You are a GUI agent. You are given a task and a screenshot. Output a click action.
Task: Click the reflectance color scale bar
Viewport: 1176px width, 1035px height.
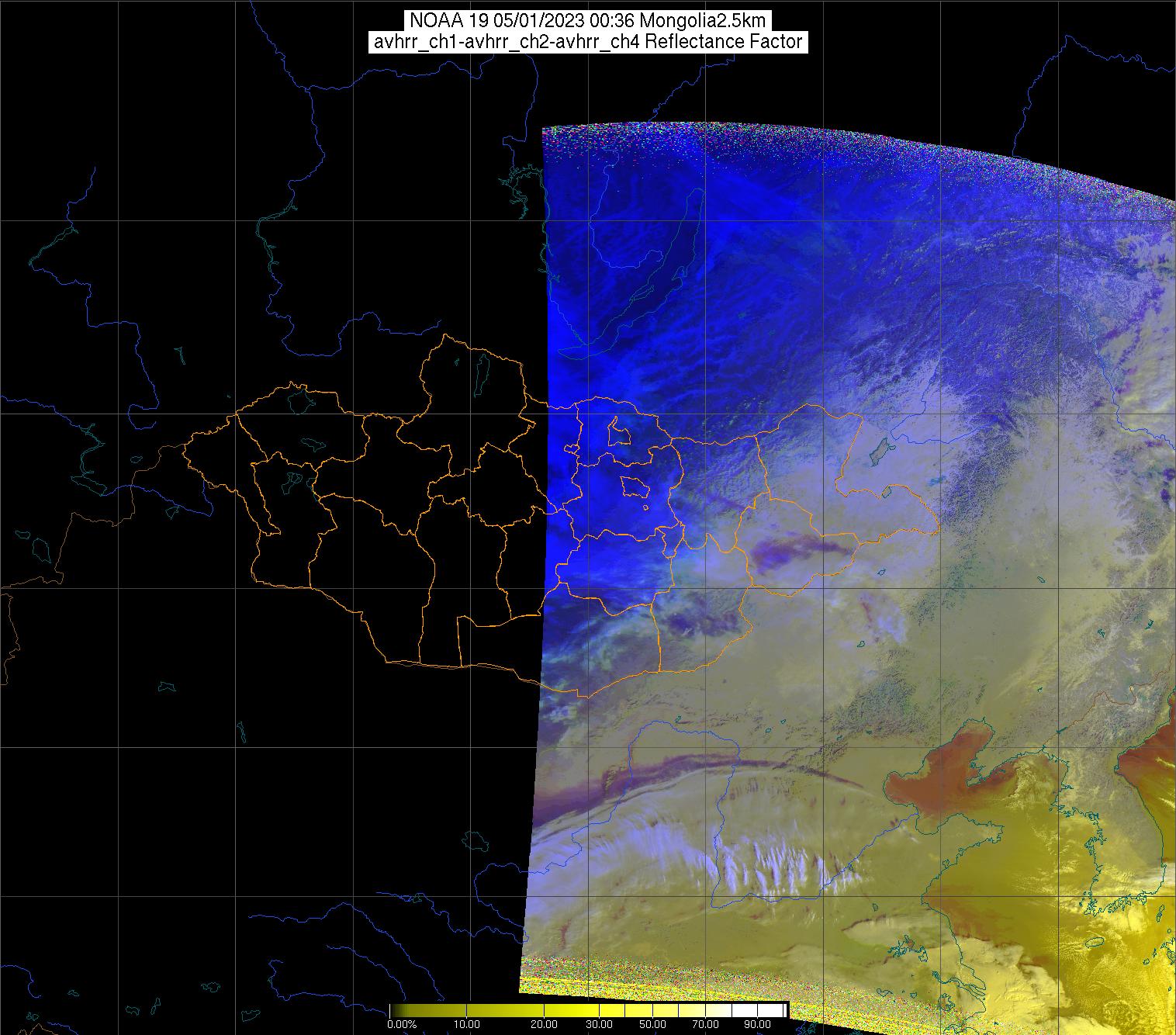pyautogui.click(x=589, y=1009)
